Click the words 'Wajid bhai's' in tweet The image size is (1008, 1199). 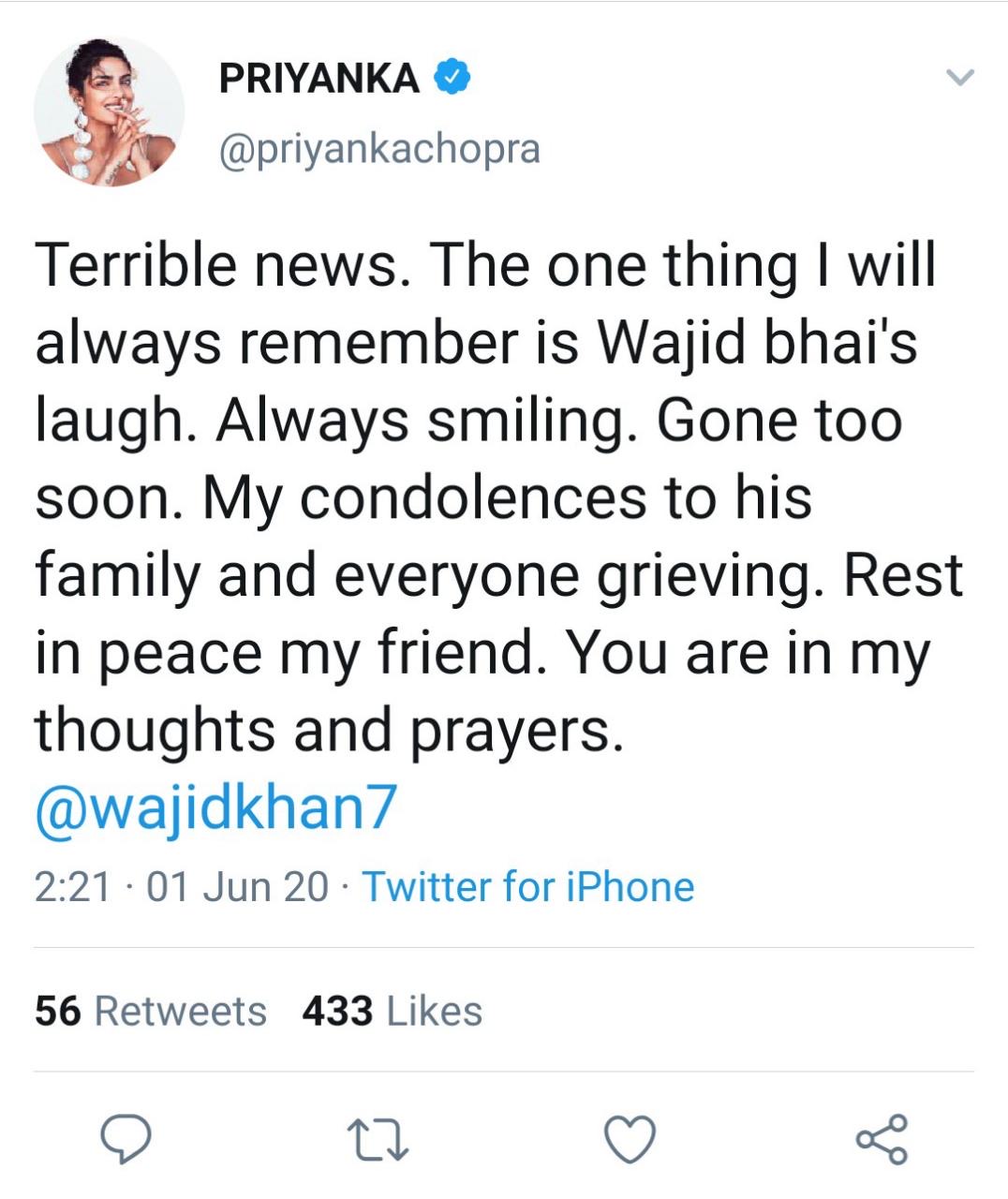pyautogui.click(x=757, y=343)
